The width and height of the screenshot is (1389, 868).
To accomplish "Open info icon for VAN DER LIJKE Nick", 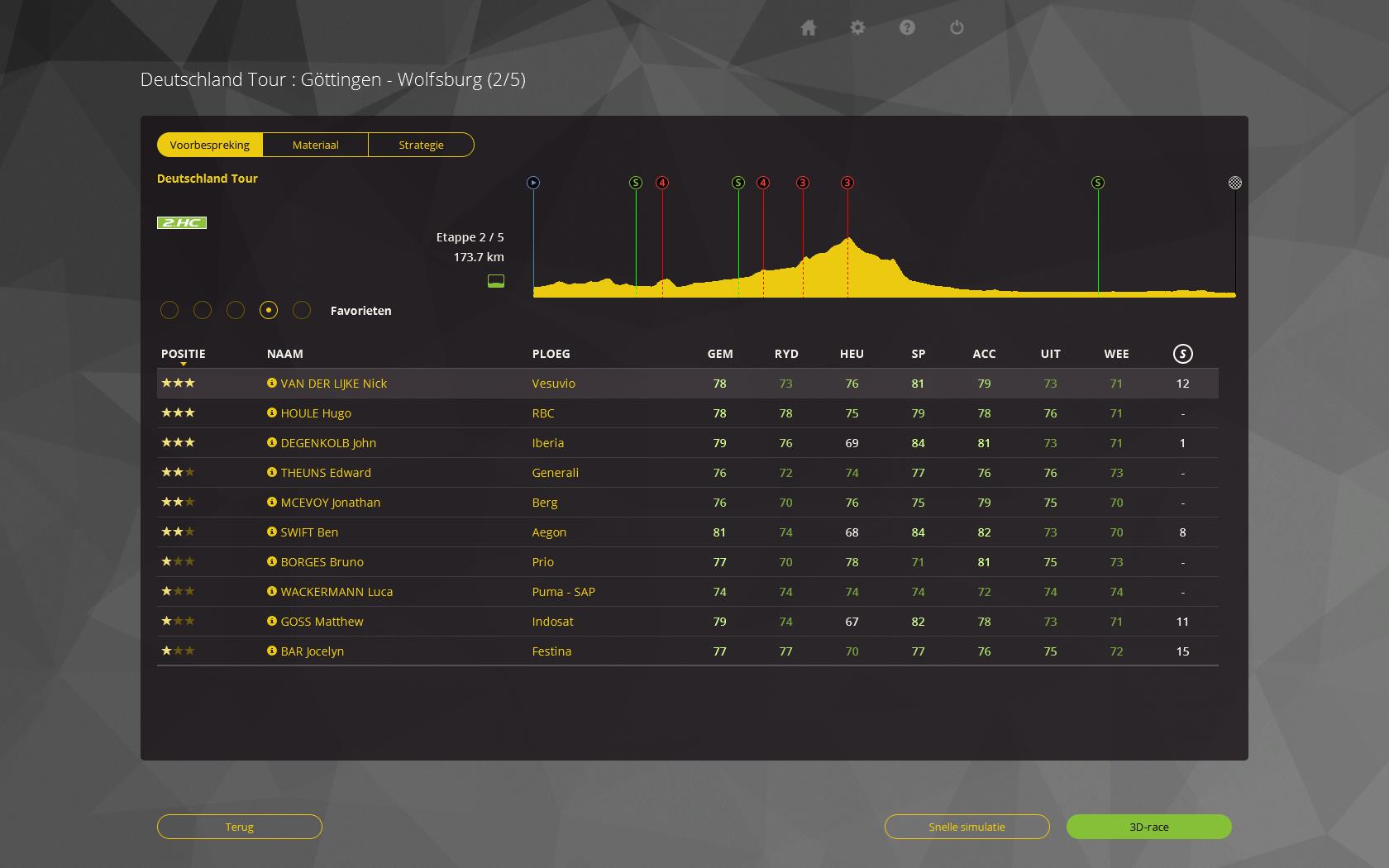I will 272,383.
